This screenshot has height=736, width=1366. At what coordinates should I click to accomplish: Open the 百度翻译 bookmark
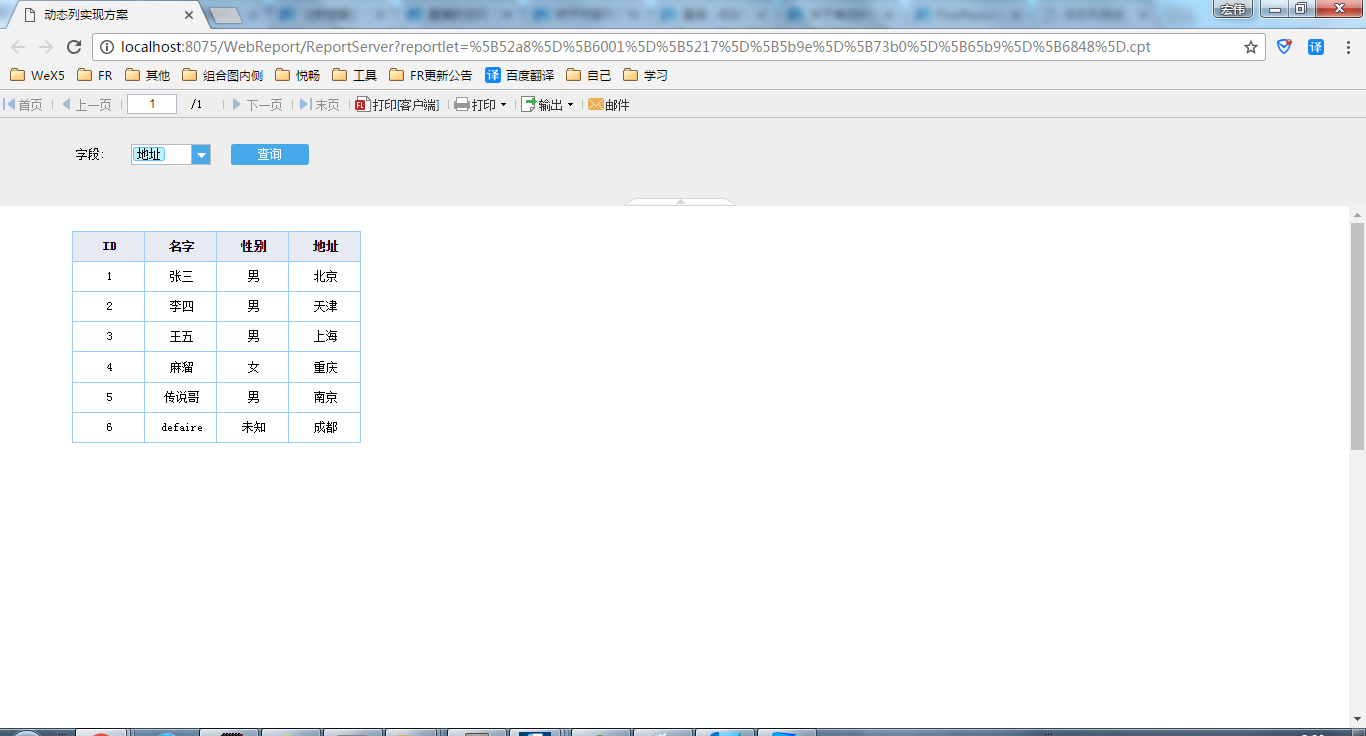[519, 75]
